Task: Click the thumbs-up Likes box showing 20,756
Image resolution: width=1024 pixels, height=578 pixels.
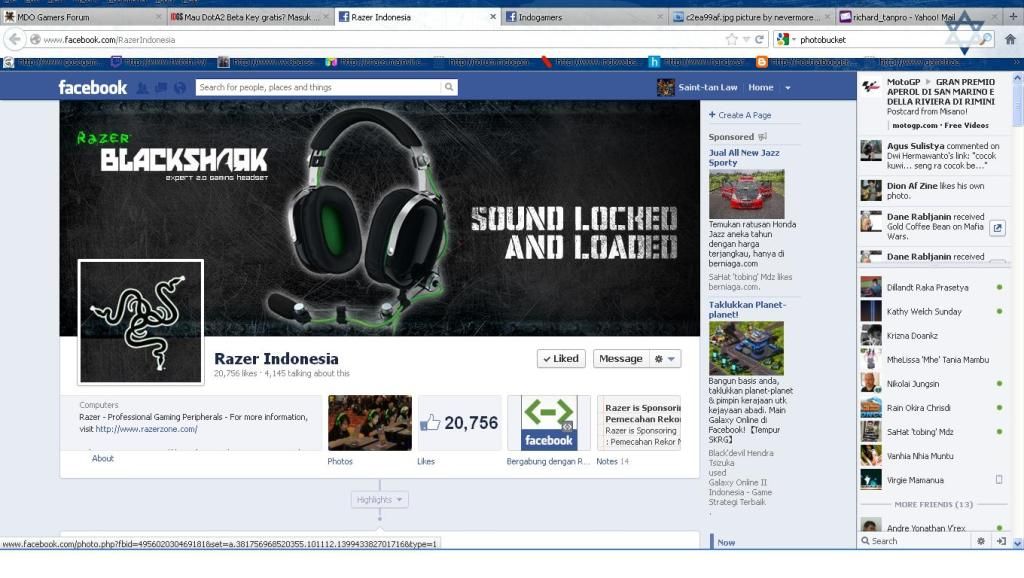Action: coord(459,423)
